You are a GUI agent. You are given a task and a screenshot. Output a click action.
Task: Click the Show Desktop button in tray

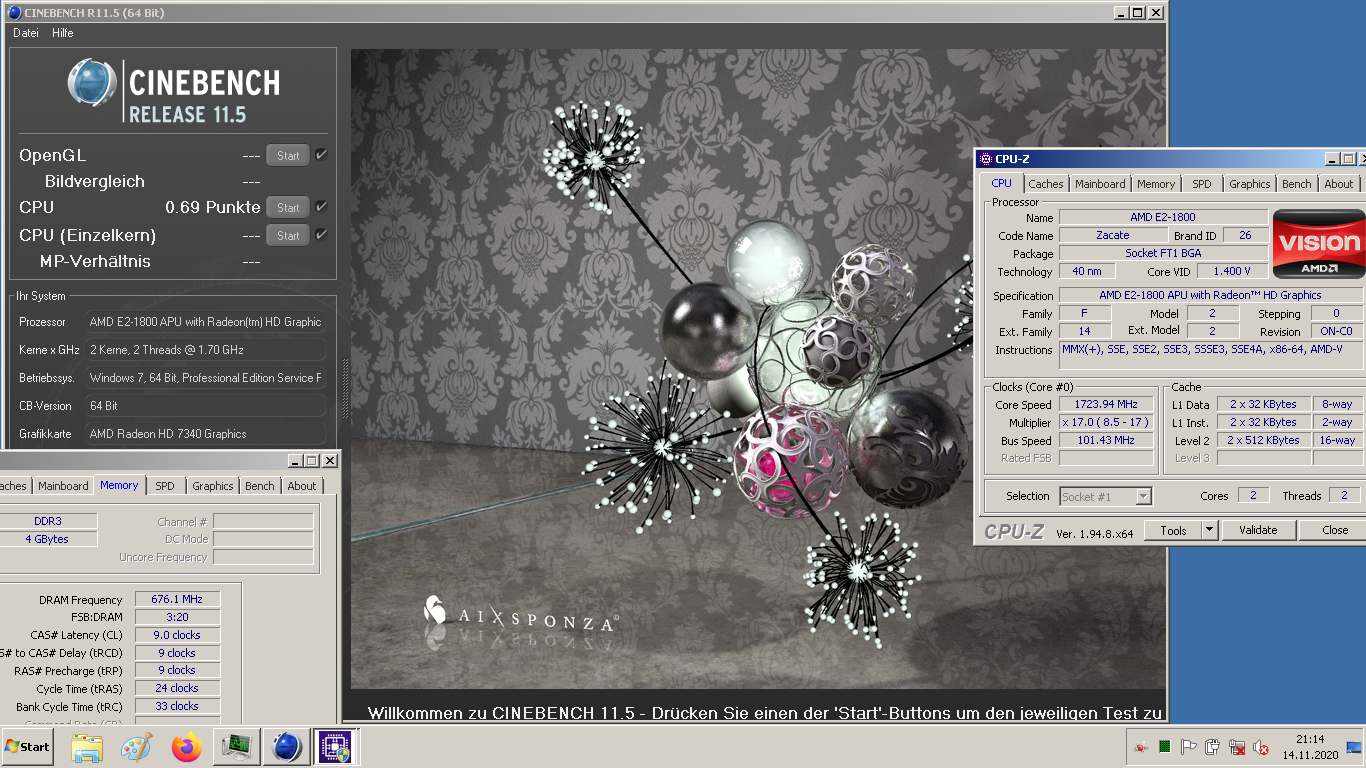click(1354, 747)
